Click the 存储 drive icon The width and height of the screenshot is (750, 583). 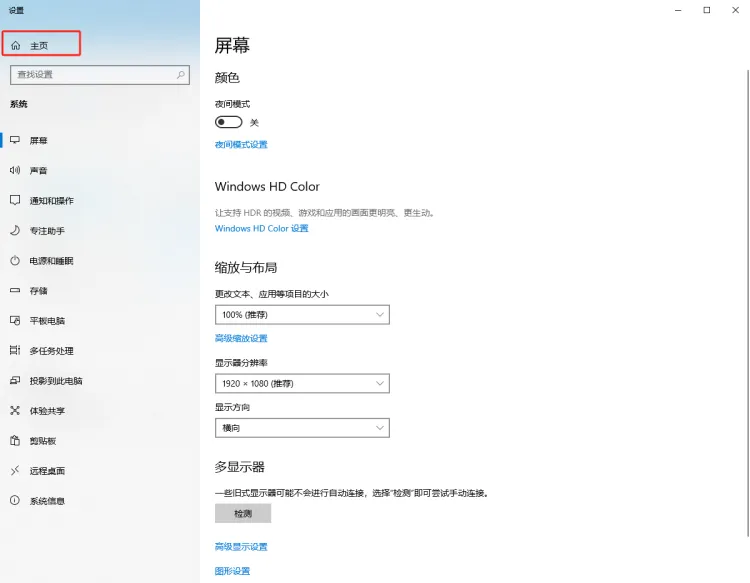tap(15, 290)
